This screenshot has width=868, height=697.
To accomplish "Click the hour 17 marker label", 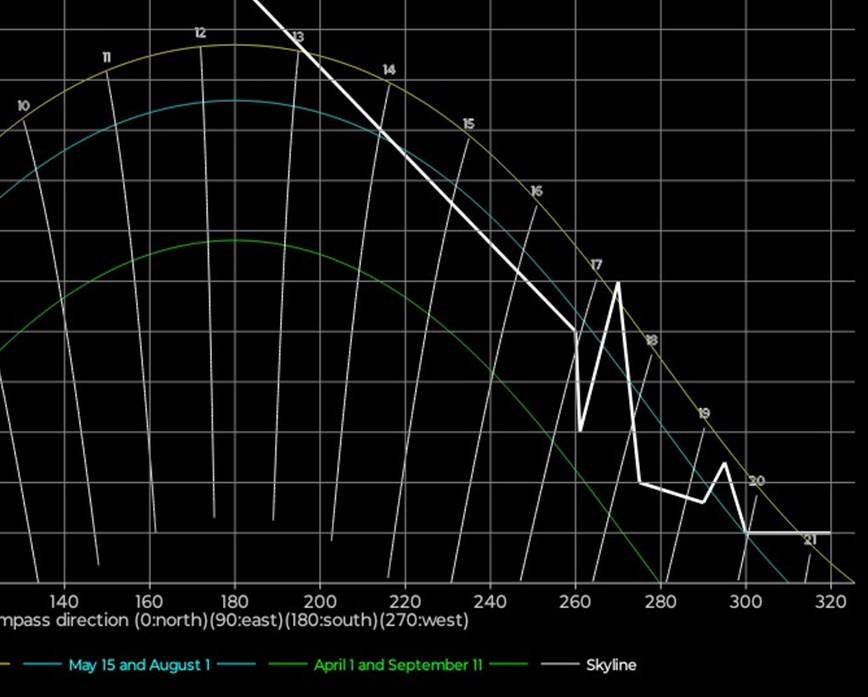I will click(x=596, y=265).
